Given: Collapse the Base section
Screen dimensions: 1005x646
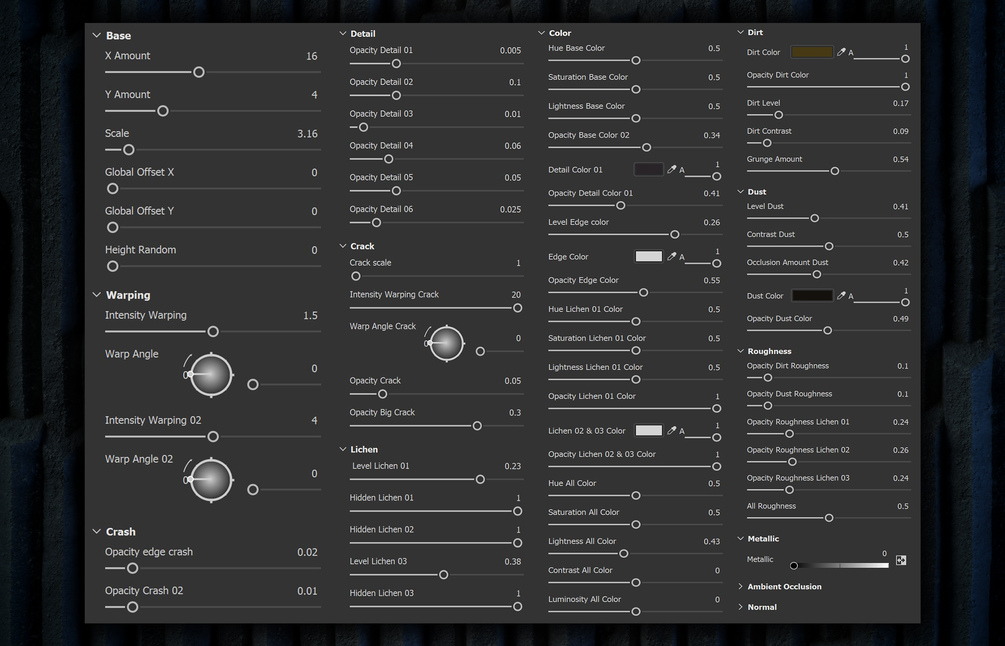Looking at the screenshot, I should pyautogui.click(x=96, y=36).
